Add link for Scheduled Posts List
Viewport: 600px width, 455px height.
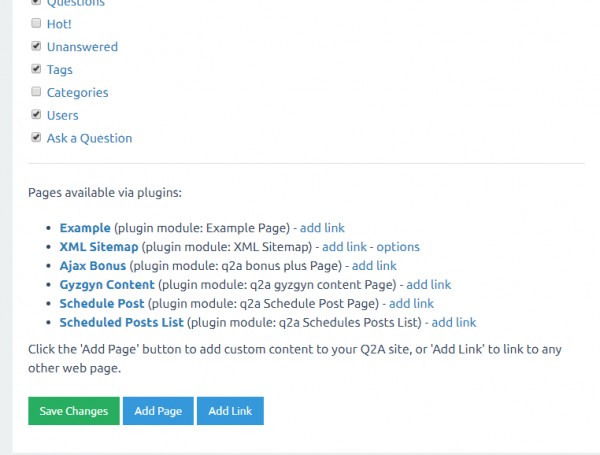[x=452, y=323]
